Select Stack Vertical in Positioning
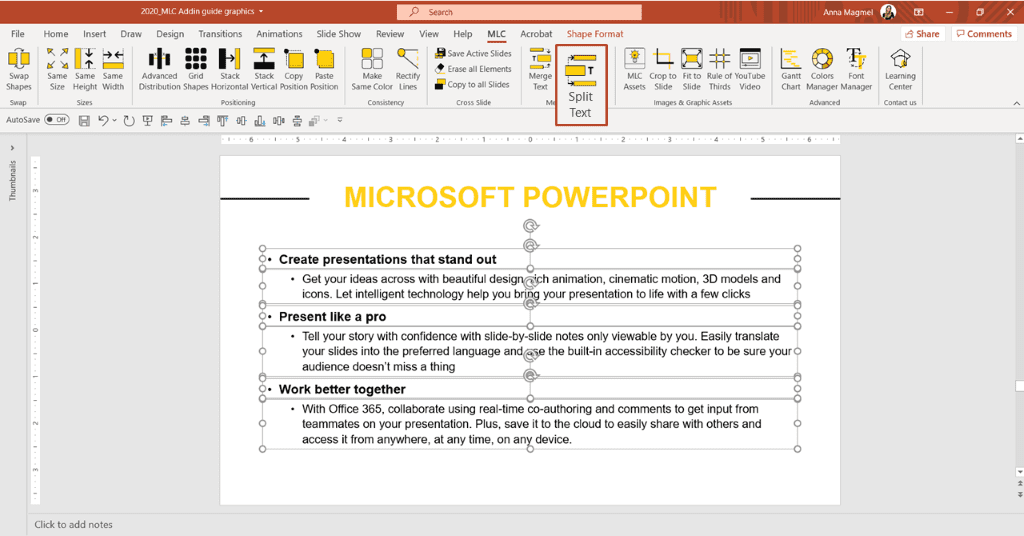The width and height of the screenshot is (1024, 536). point(264,69)
